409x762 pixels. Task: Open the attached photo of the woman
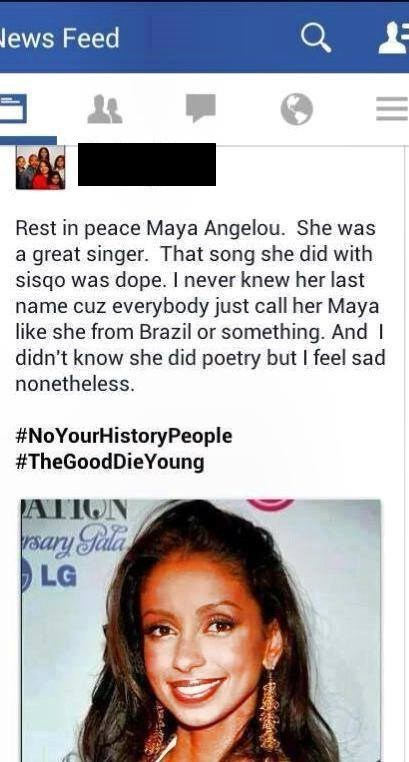[201, 630]
